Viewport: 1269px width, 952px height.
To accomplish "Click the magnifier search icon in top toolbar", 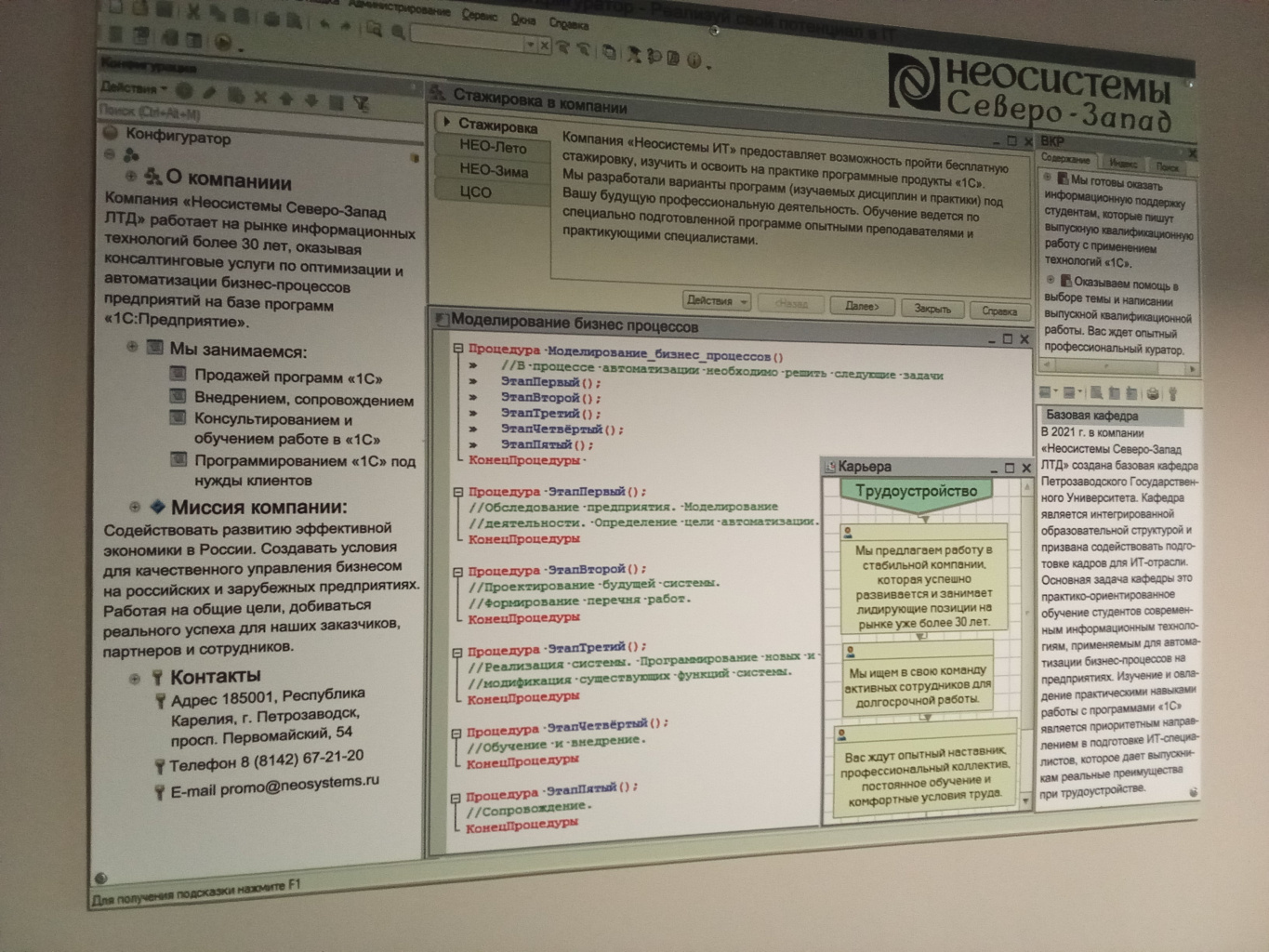I will [x=398, y=32].
